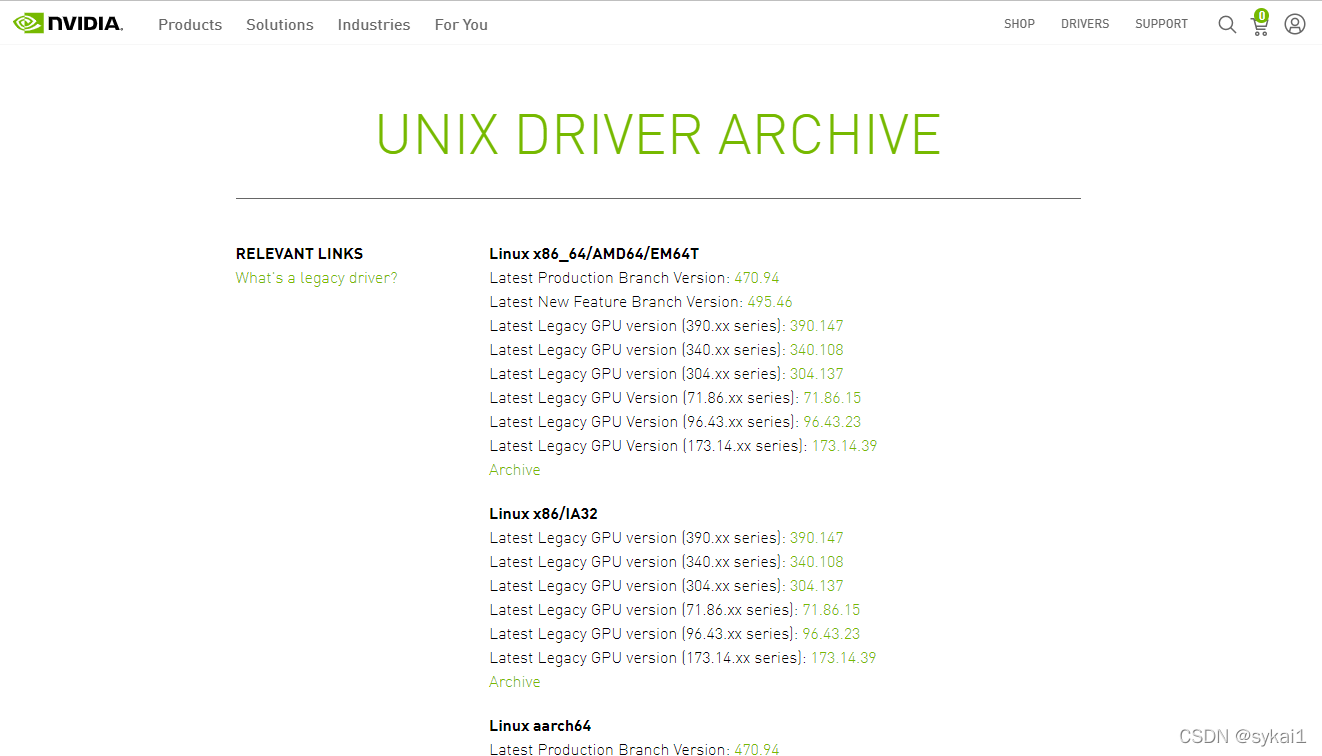This screenshot has height=756, width=1322.
Task: Go to SHOP in header
Action: pos(1019,24)
